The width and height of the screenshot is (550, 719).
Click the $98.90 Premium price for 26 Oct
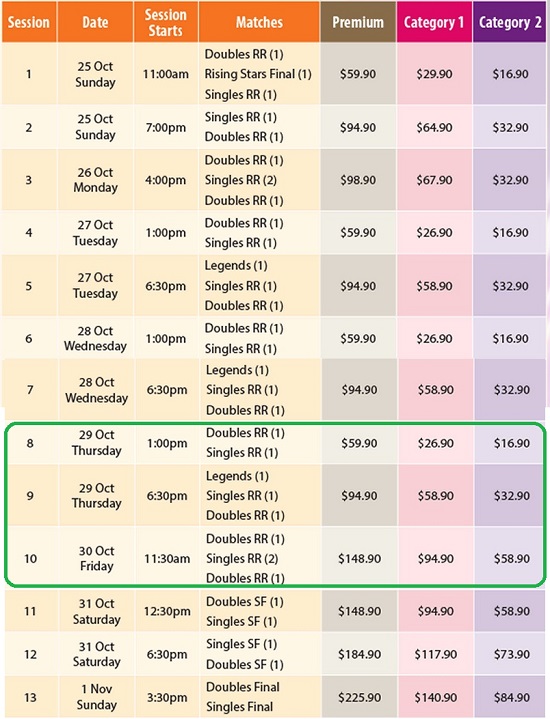[x=358, y=180]
